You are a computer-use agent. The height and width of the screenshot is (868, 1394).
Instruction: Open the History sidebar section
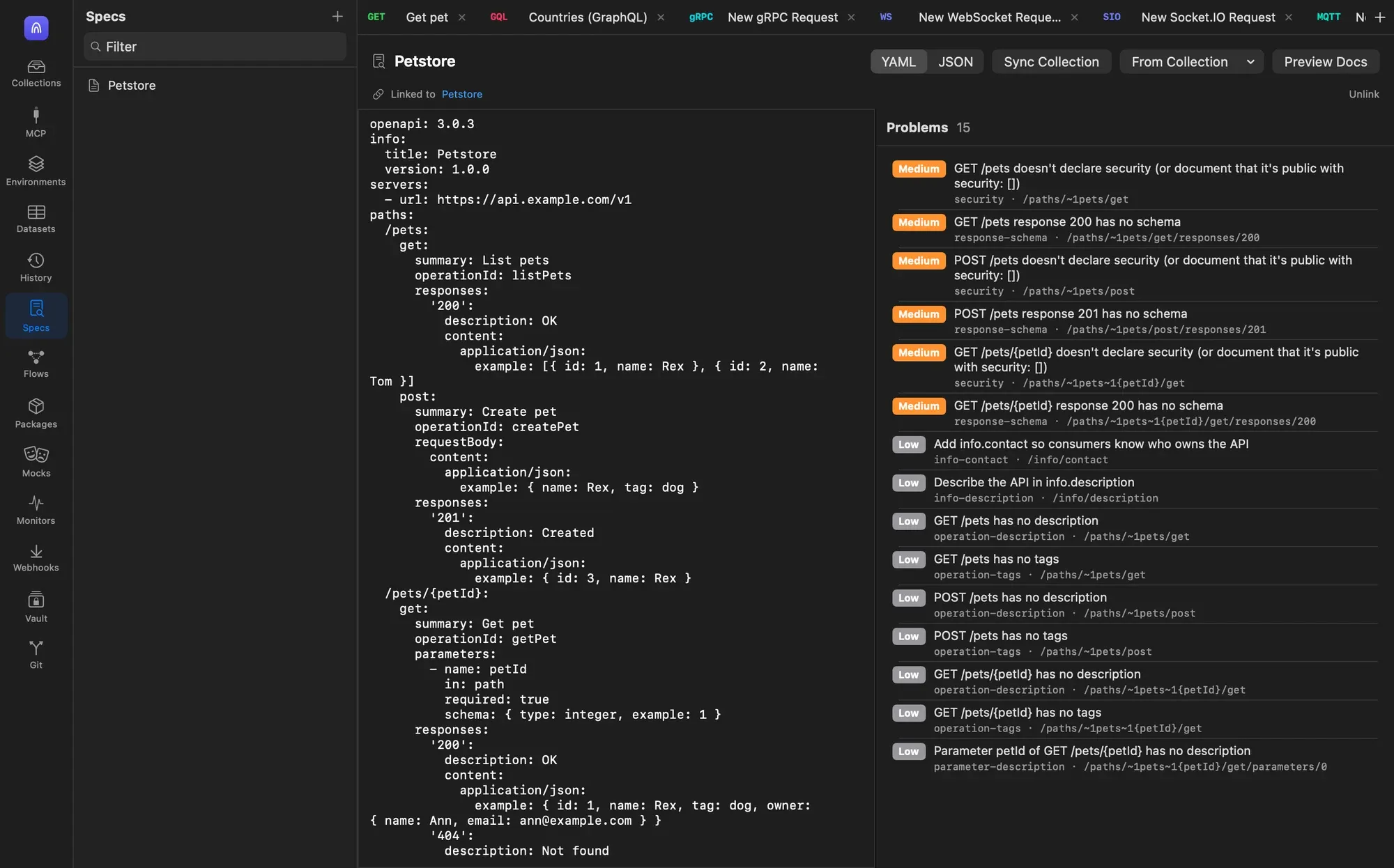pyautogui.click(x=36, y=268)
